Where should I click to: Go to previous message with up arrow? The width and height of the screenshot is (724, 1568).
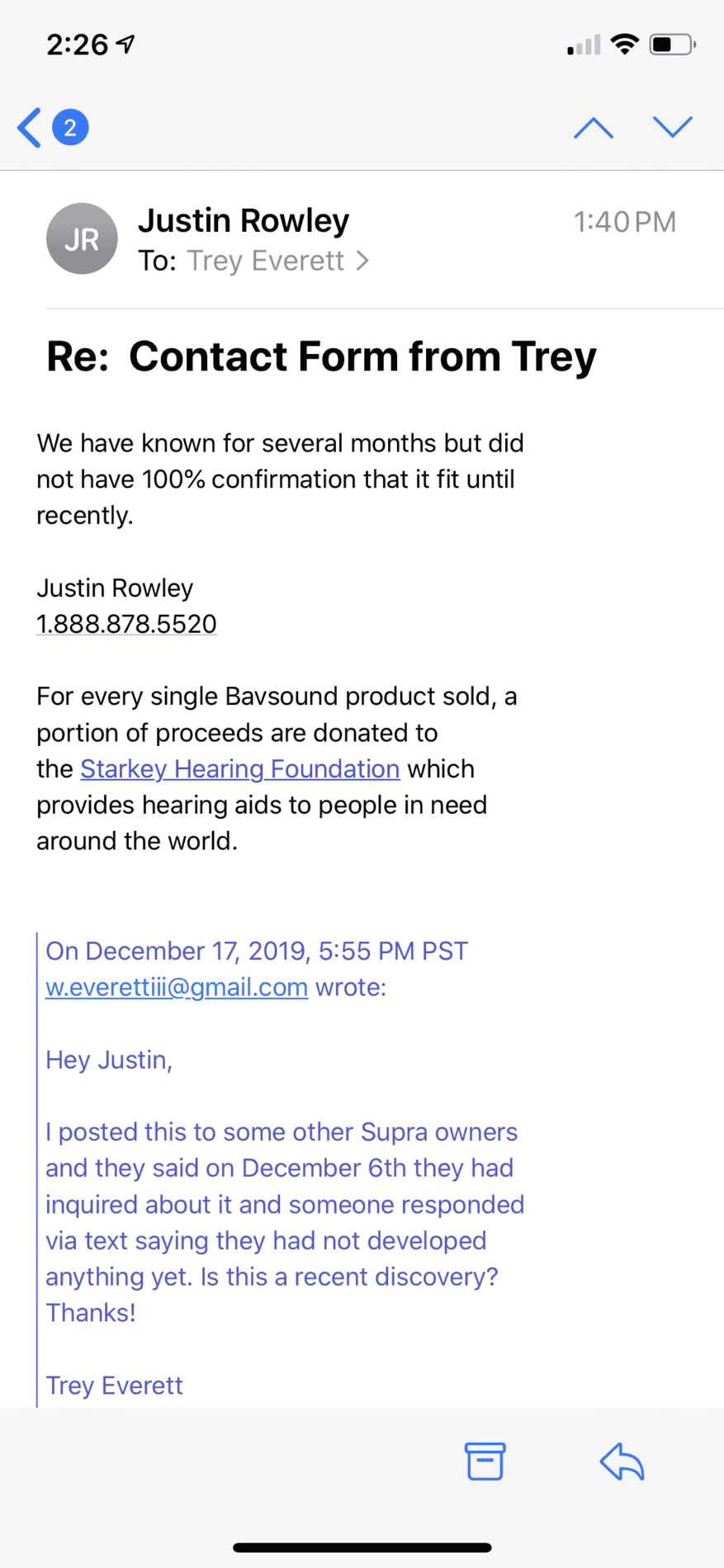[x=594, y=128]
